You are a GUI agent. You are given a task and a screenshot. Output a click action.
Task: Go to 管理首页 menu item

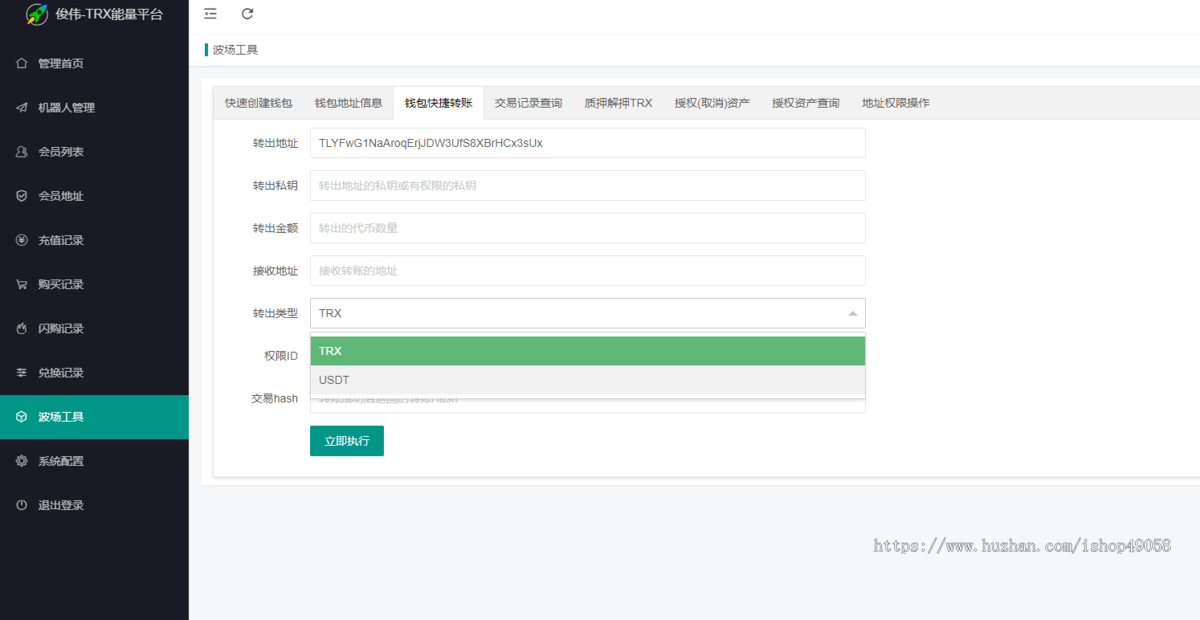[94, 63]
